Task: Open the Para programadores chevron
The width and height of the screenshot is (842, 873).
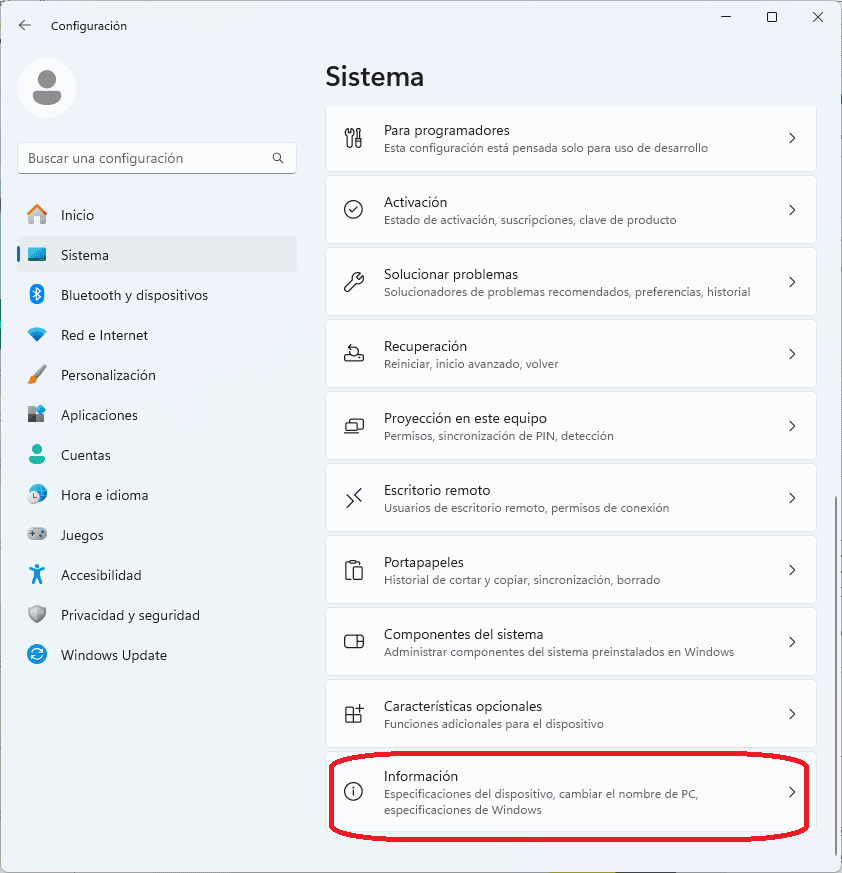Action: click(792, 138)
